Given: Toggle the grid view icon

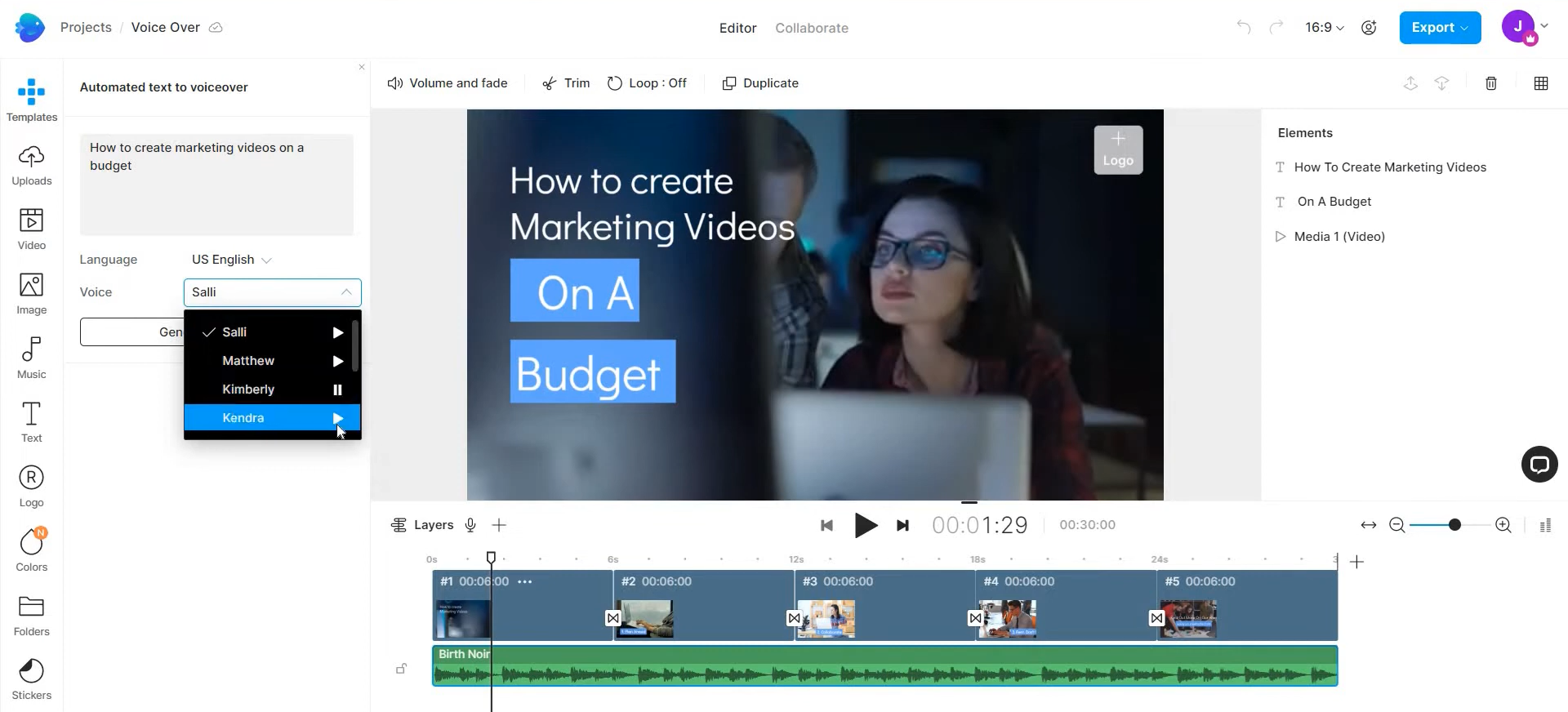Looking at the screenshot, I should click(1541, 83).
